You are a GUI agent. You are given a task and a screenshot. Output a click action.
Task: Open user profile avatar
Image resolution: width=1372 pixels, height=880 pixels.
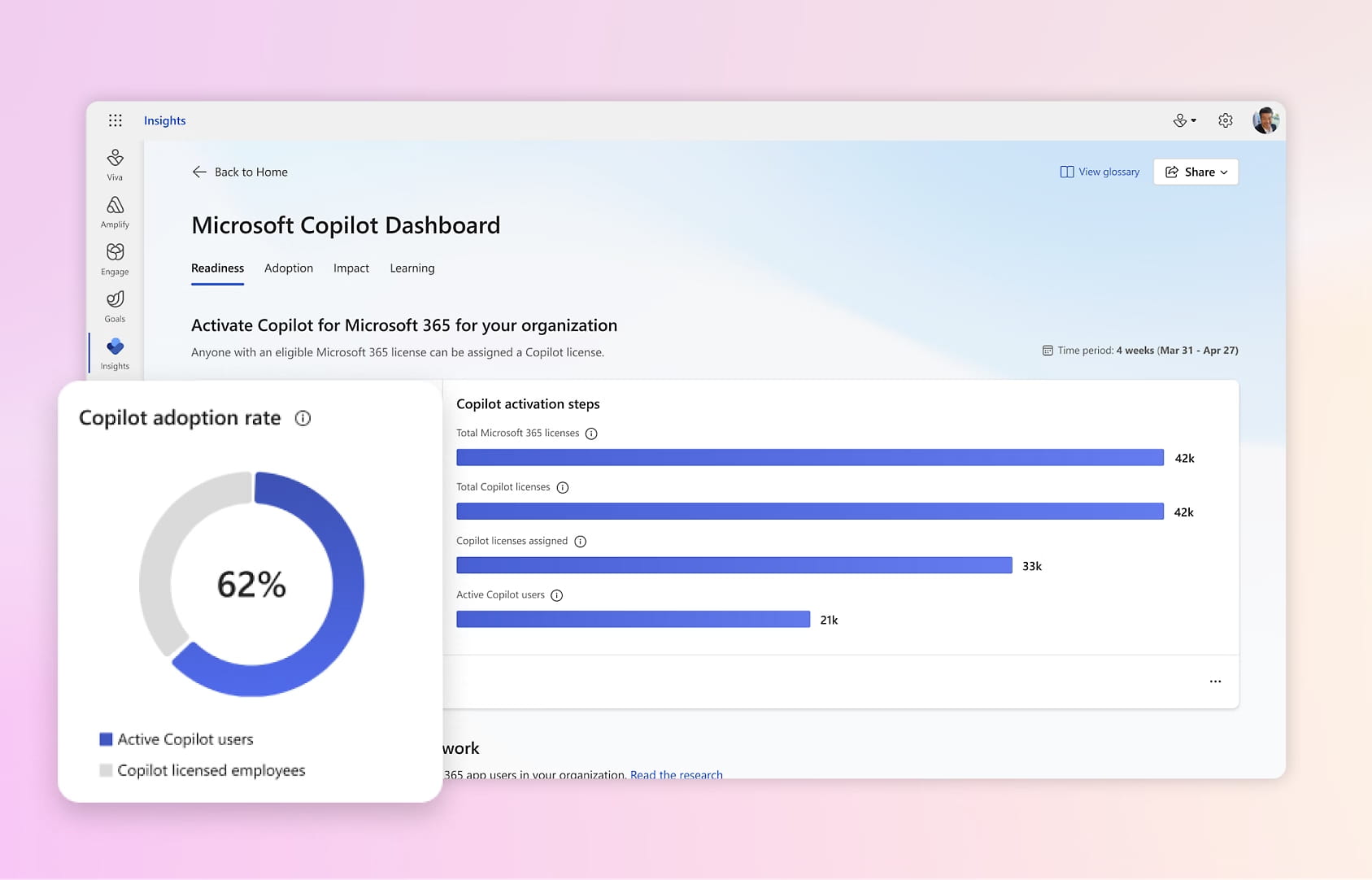pos(1265,120)
